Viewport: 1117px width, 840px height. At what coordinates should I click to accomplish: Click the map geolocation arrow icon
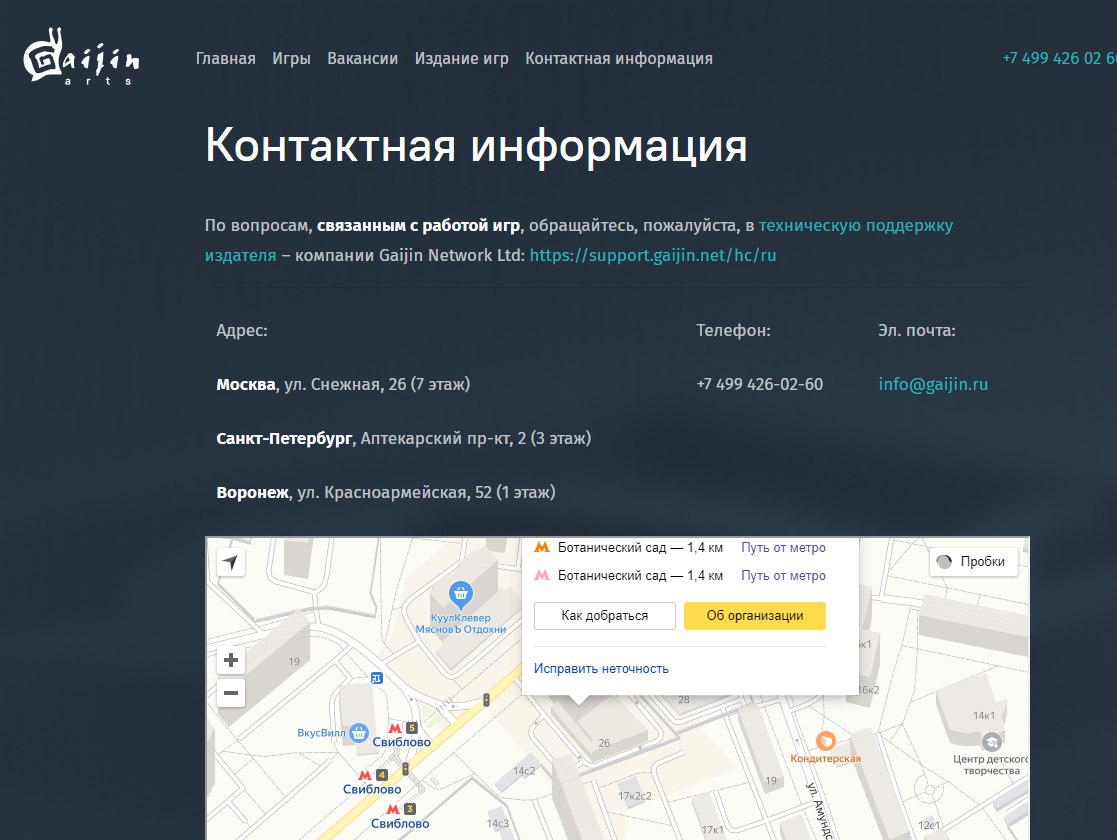coord(231,562)
